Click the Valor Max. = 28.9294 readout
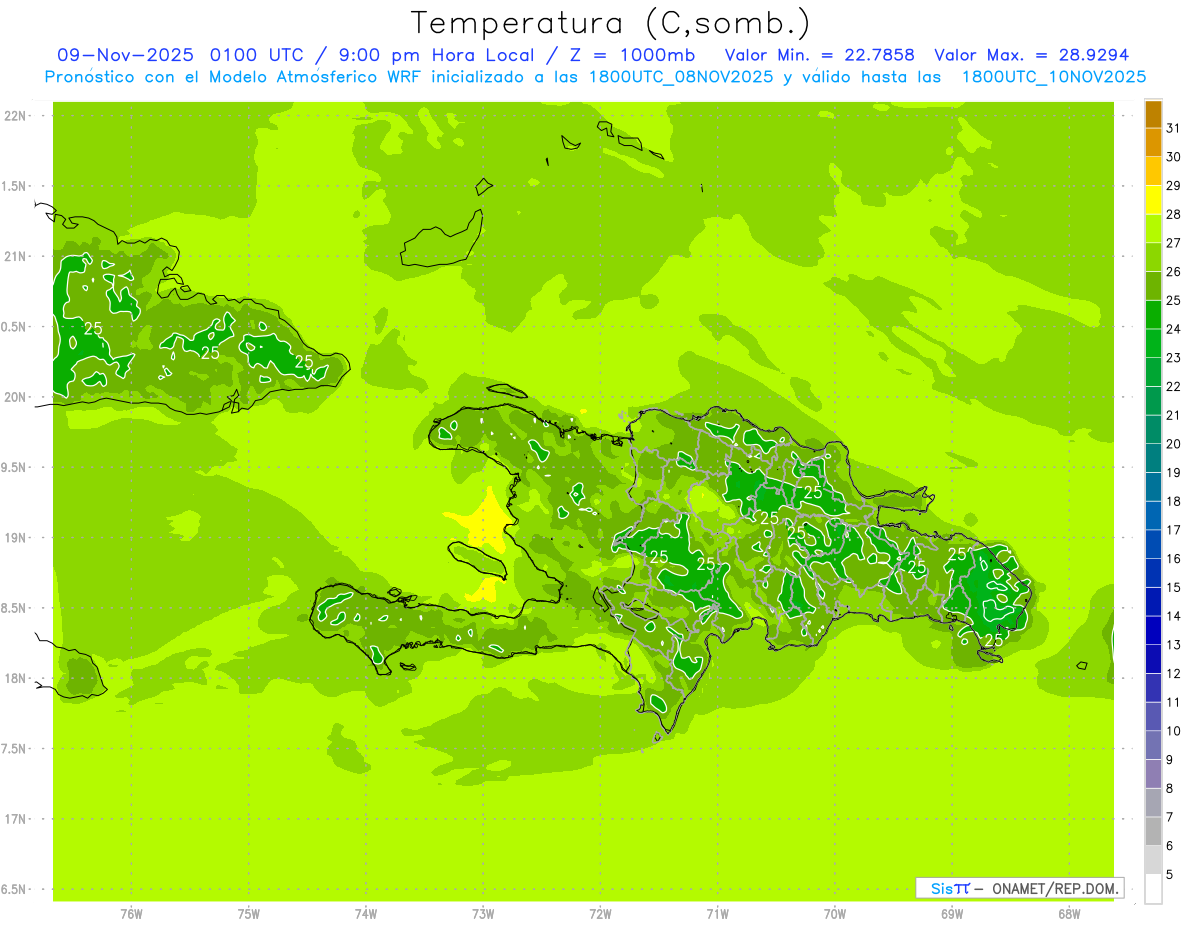Image resolution: width=1200 pixels, height=927 pixels. [x=1031, y=55]
